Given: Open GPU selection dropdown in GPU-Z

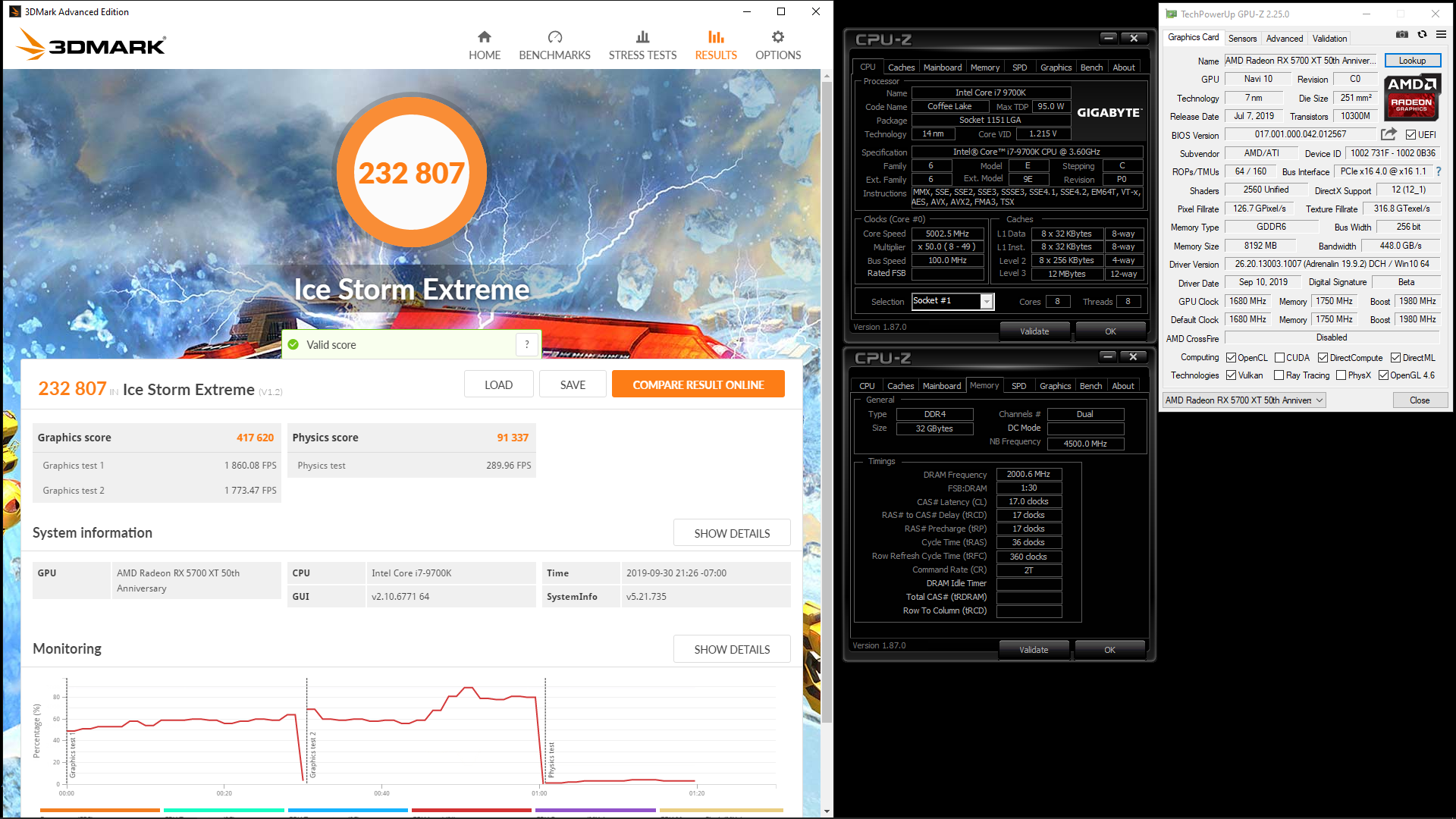Looking at the screenshot, I should [x=1244, y=400].
